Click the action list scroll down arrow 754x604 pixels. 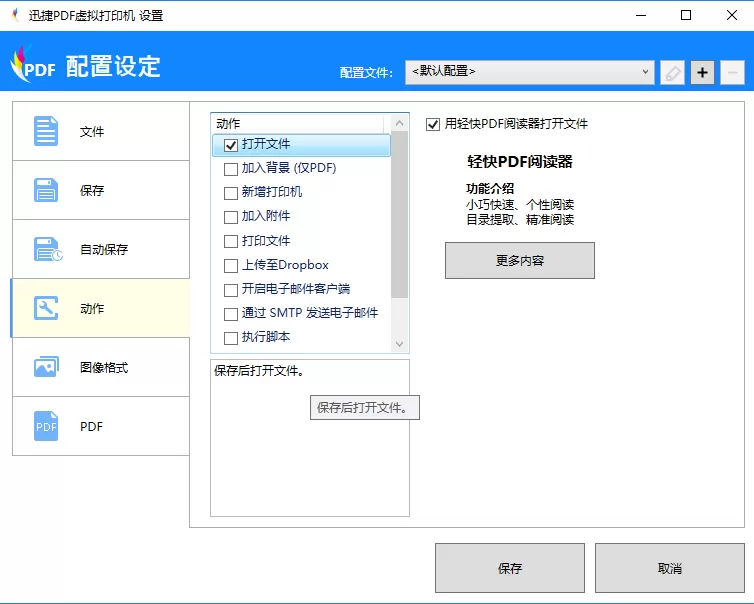(399, 344)
